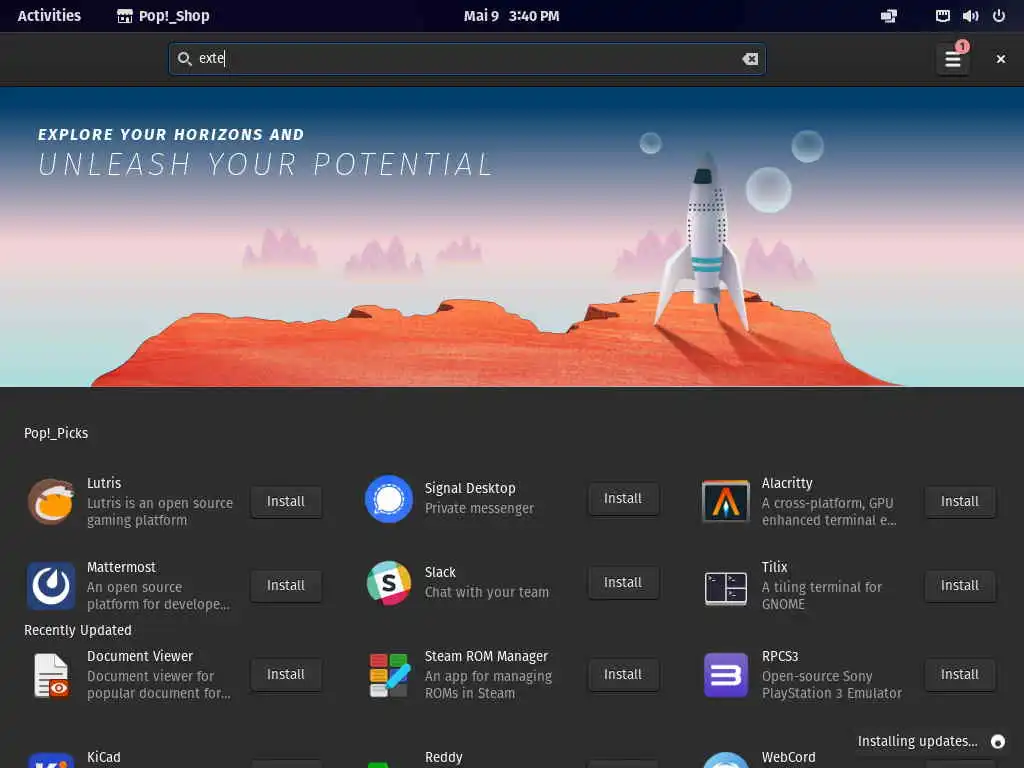Select the RPCS3 title text

(780, 656)
